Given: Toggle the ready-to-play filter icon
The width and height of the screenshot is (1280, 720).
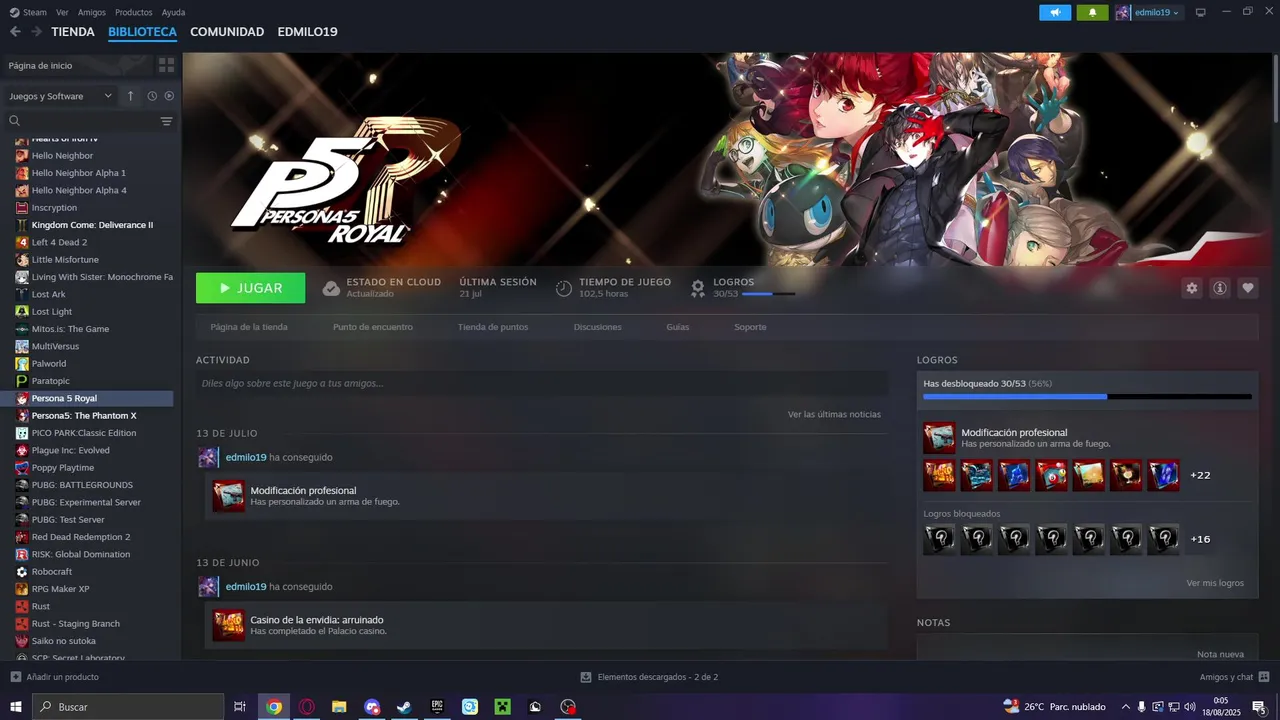Looking at the screenshot, I should [169, 96].
